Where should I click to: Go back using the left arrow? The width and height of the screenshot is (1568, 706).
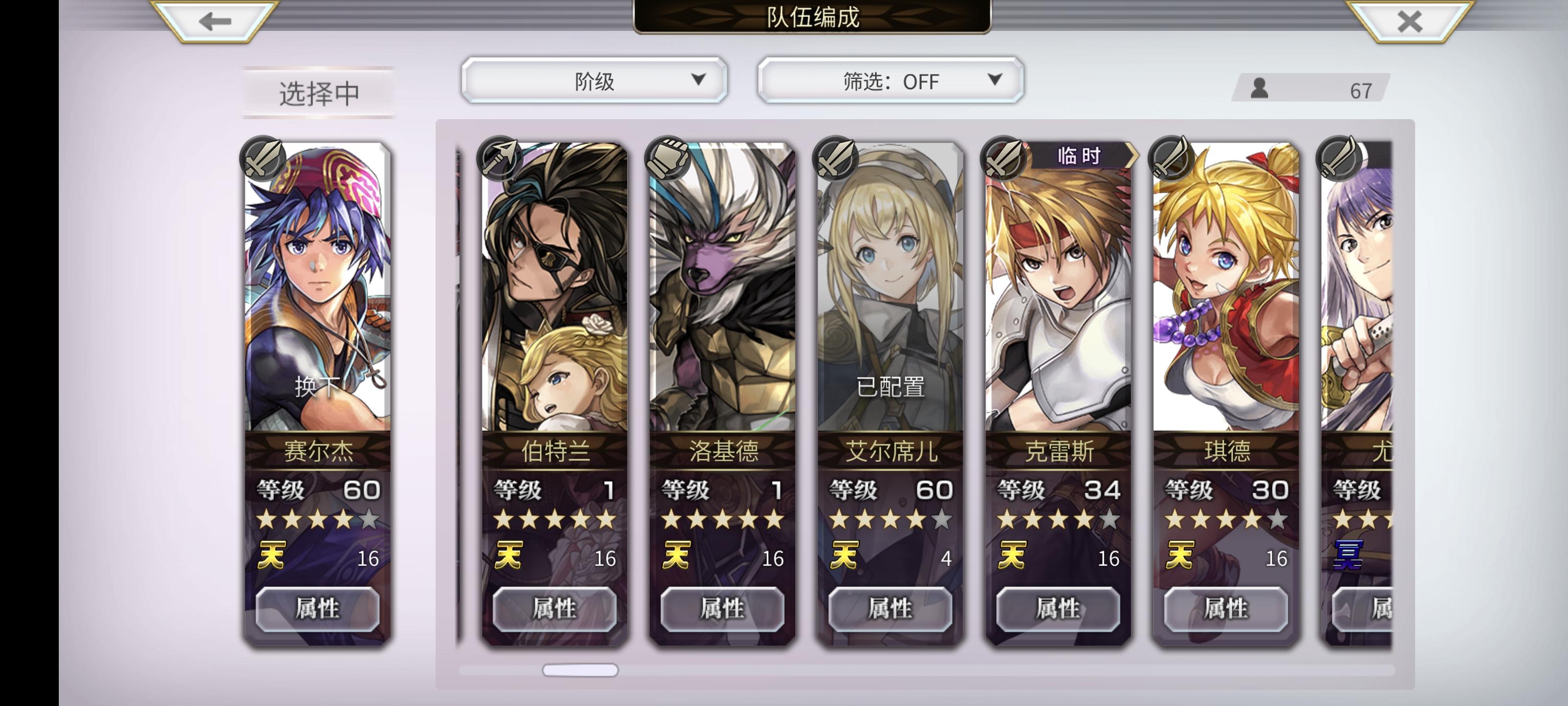216,21
